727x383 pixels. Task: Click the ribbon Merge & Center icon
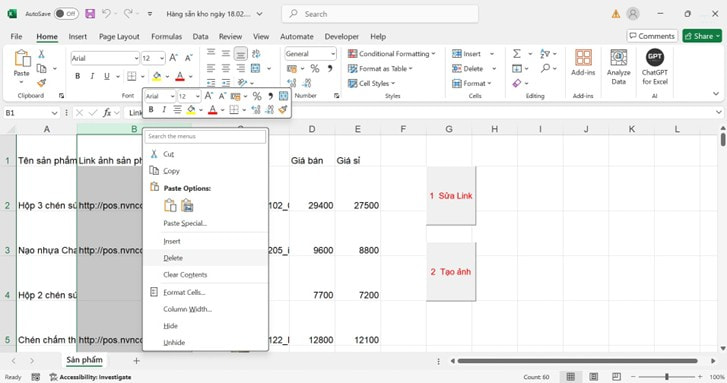tap(255, 69)
